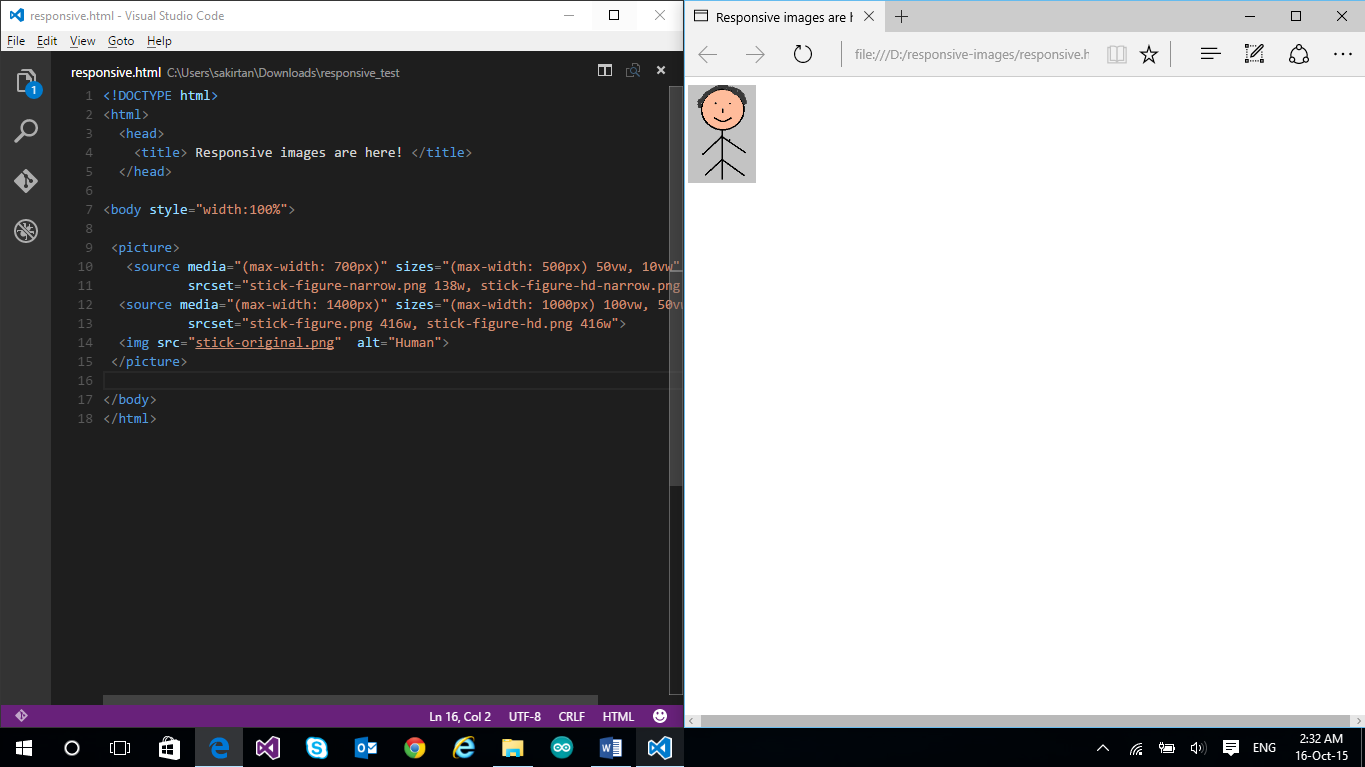Change the HTML language mode selector
The image size is (1365, 767).
point(618,716)
